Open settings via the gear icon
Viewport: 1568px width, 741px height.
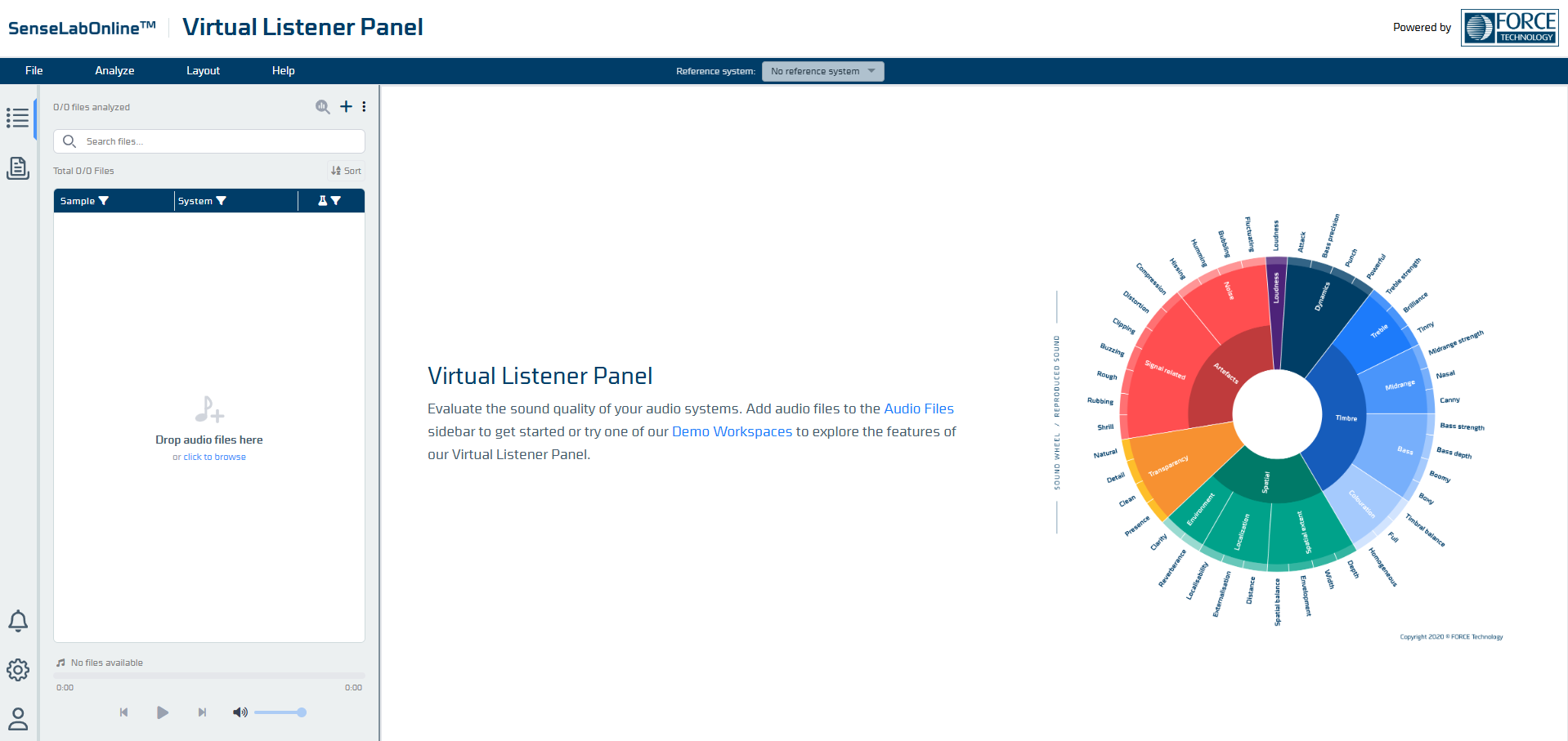18,670
